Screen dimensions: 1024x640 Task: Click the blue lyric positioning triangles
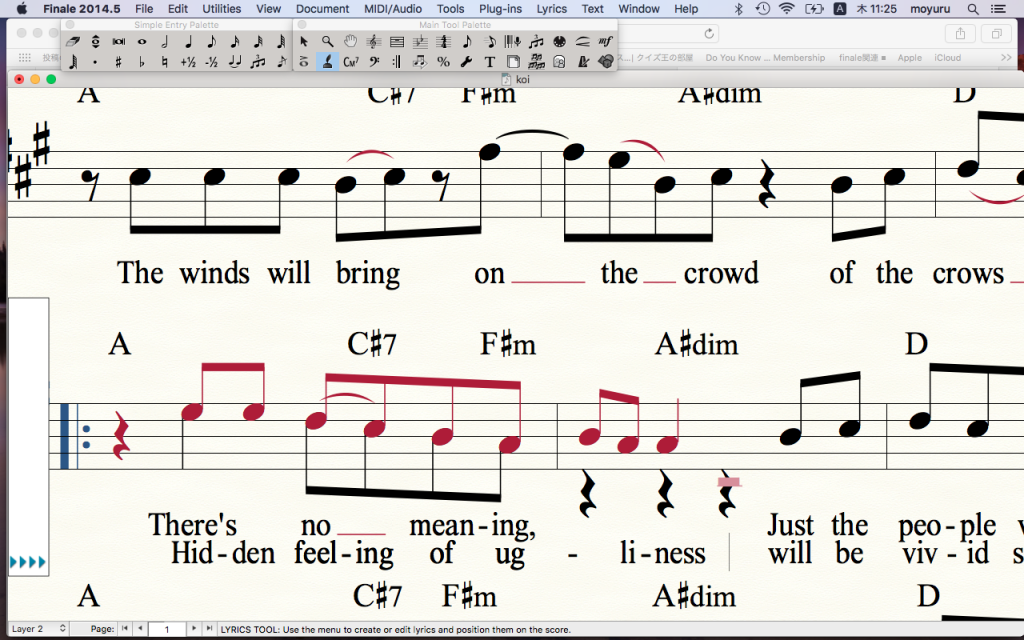tap(28, 562)
